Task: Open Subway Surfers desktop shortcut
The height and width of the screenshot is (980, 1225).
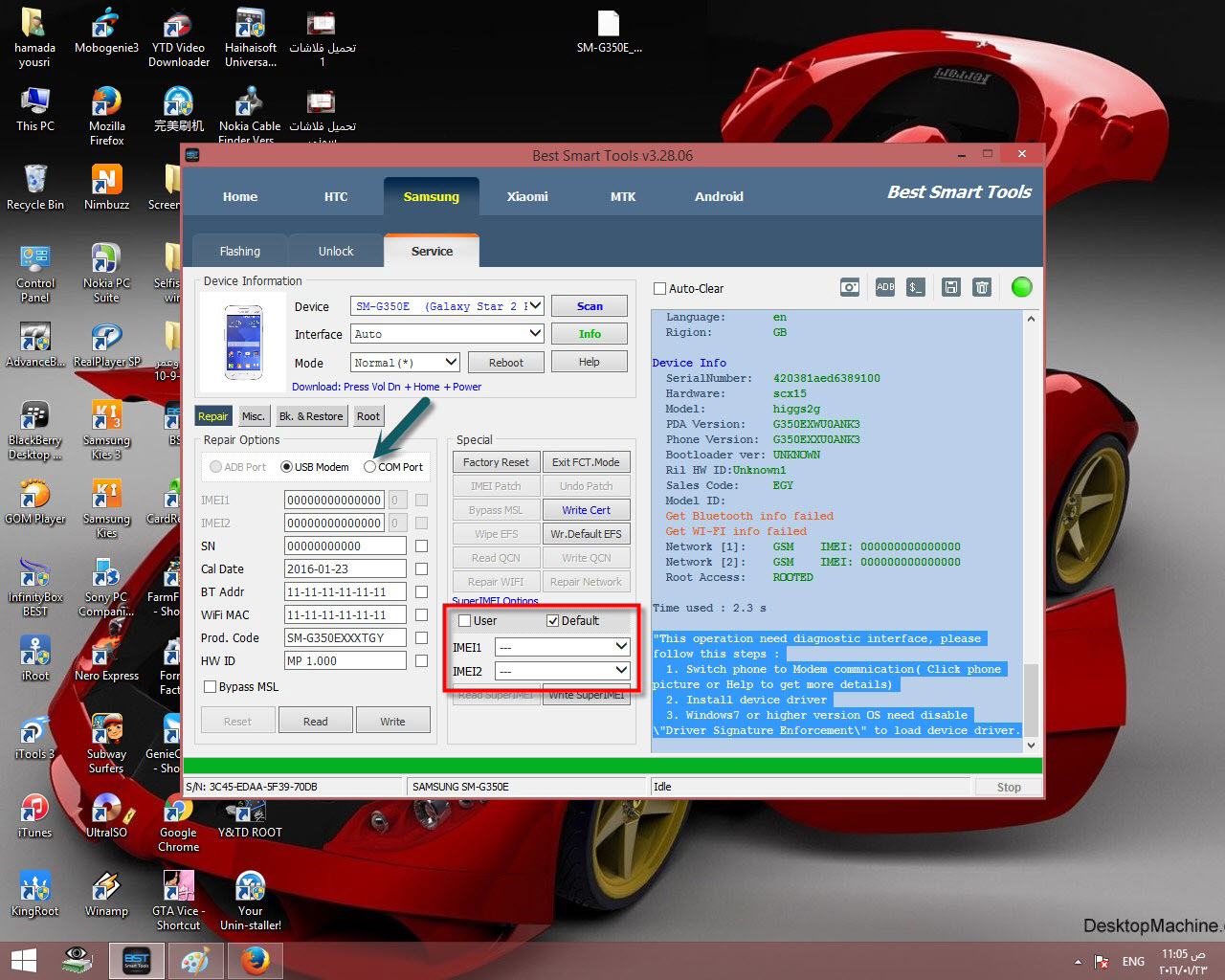Action: 106,744
